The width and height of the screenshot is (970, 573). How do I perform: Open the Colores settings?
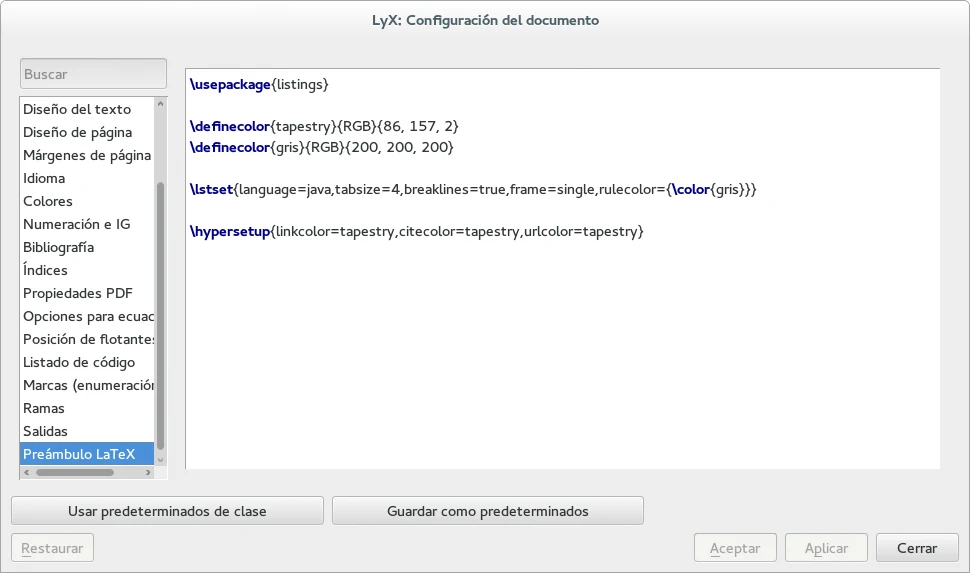coord(48,201)
